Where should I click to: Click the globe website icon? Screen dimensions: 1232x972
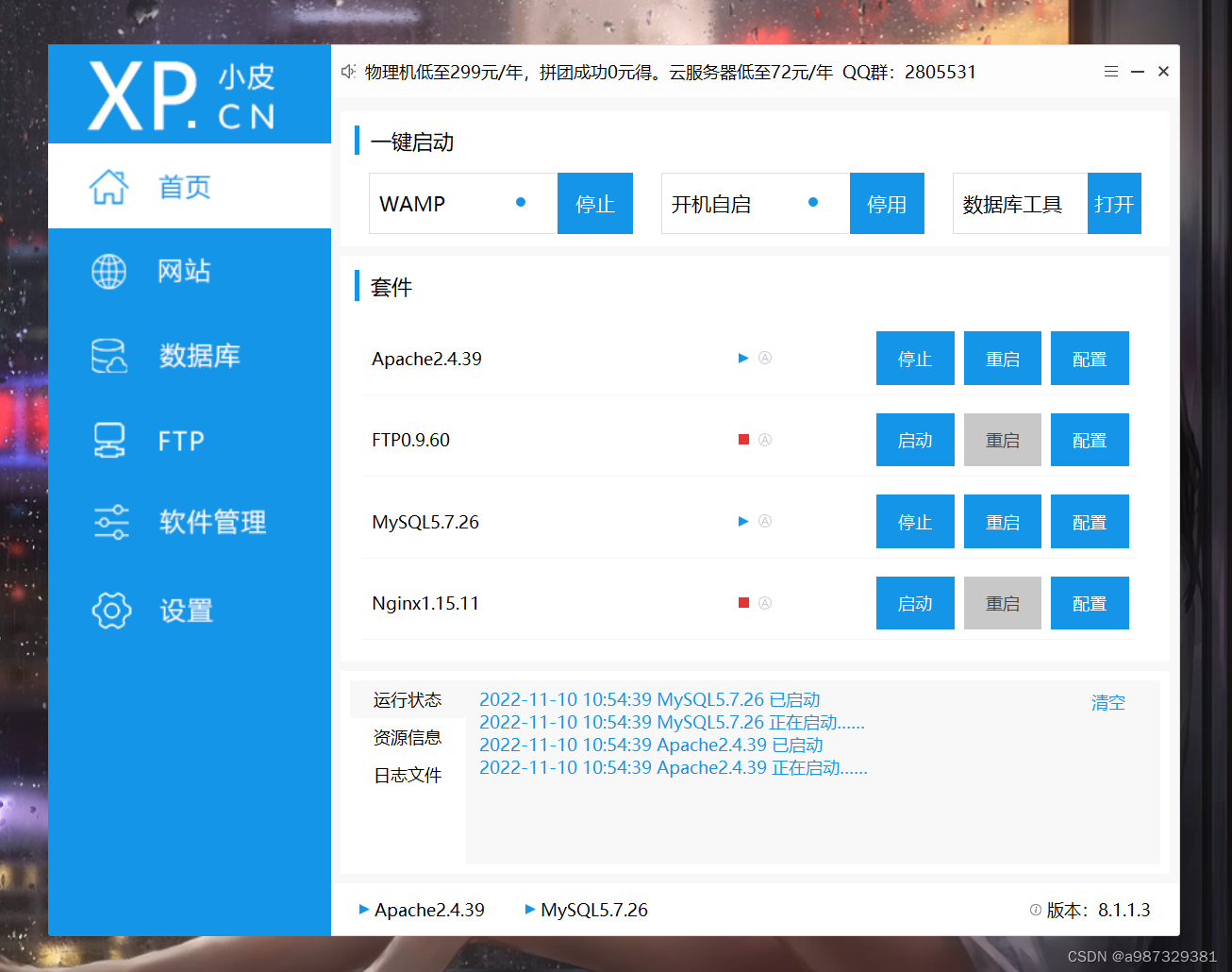point(109,272)
